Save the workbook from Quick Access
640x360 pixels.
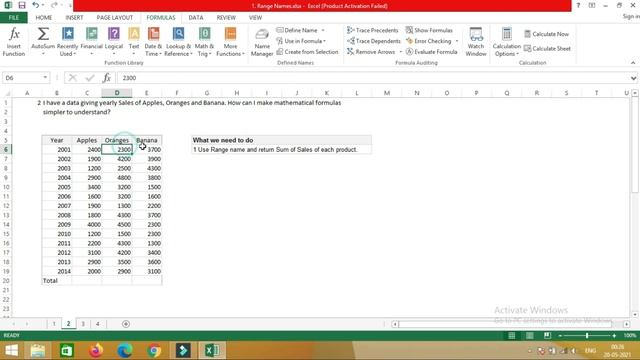22,5
